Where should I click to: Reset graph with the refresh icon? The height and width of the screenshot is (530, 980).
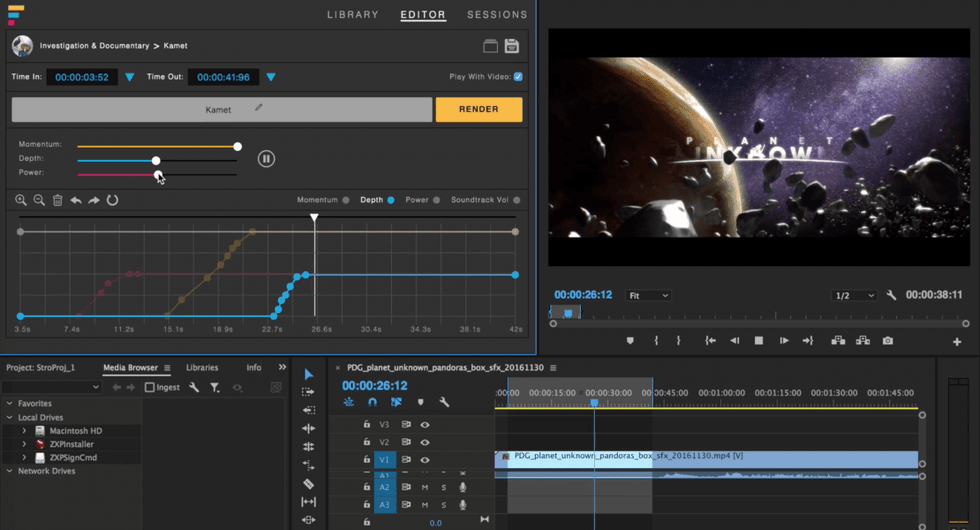tap(112, 200)
